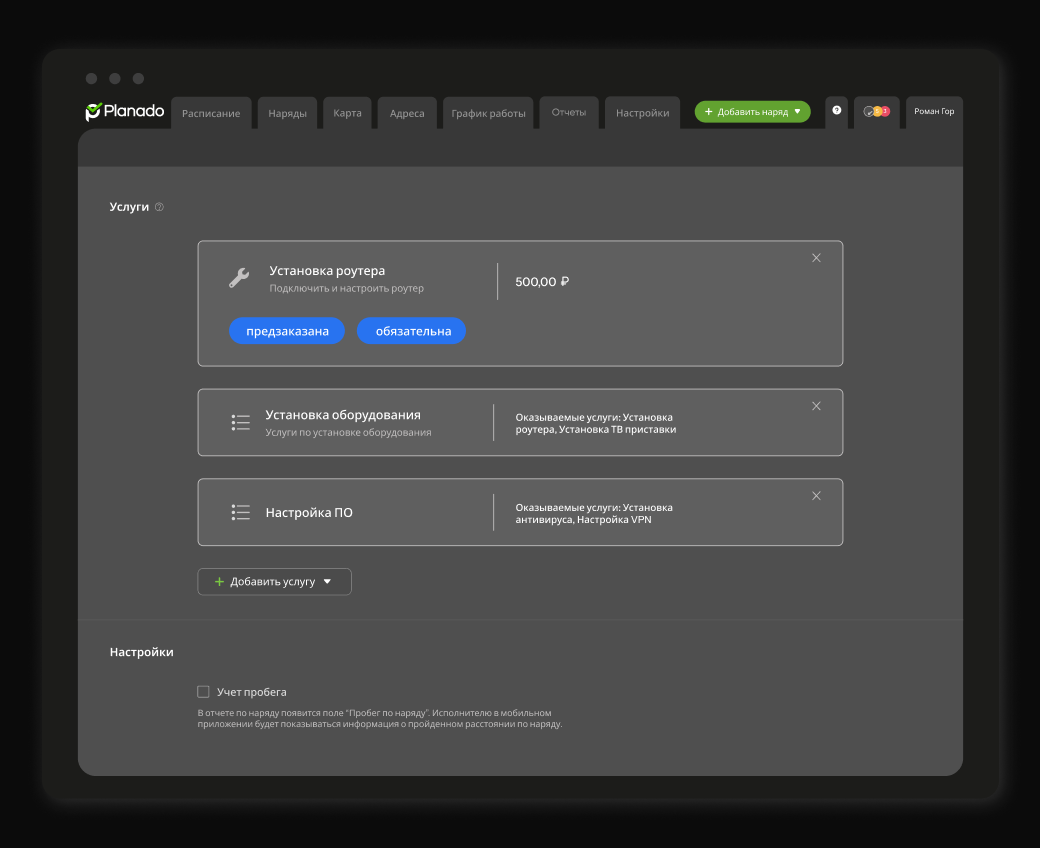Click the 500,00 ₽ price value
1040x848 pixels.
click(542, 282)
